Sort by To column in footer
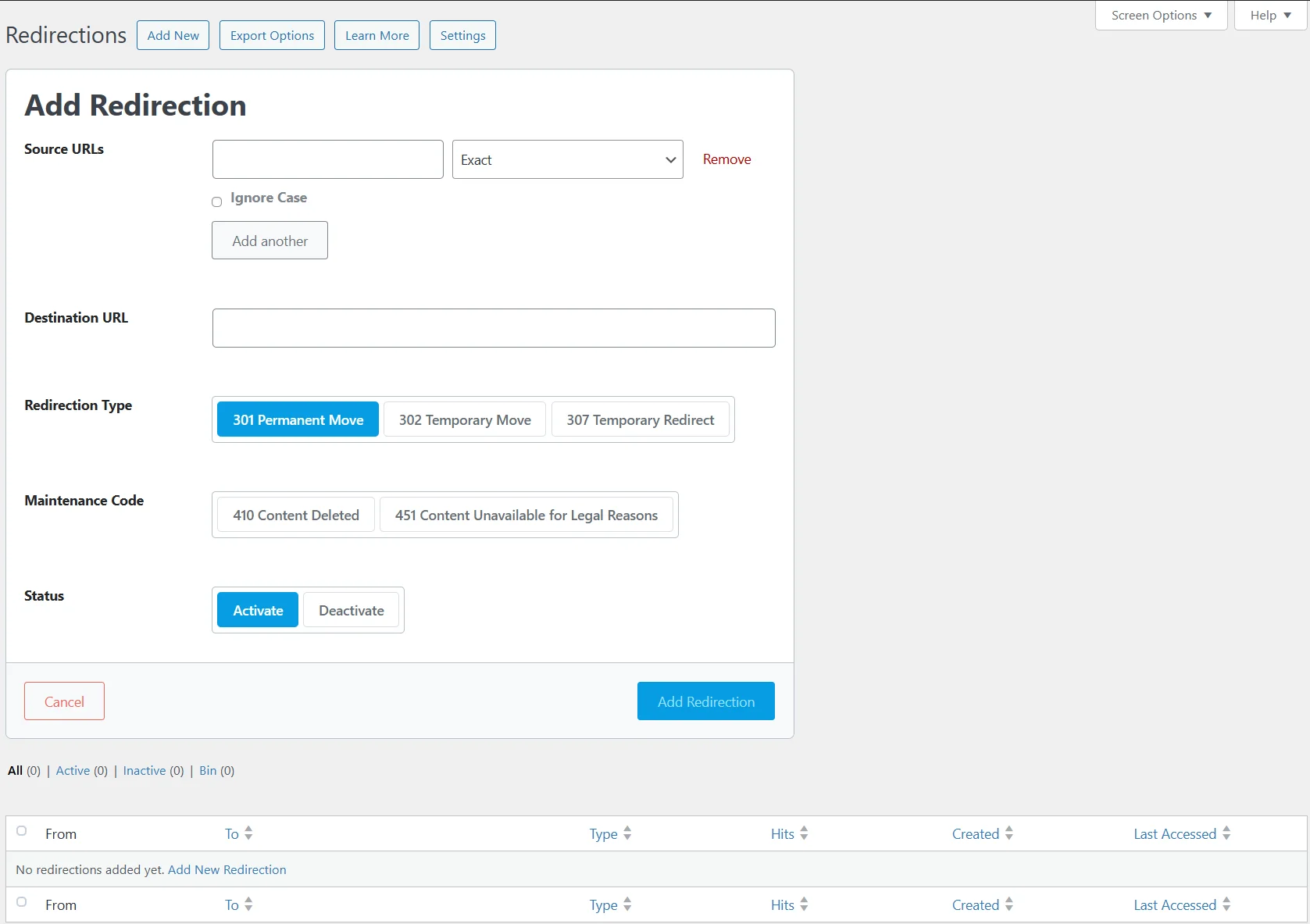The image size is (1310, 924). coord(239,904)
